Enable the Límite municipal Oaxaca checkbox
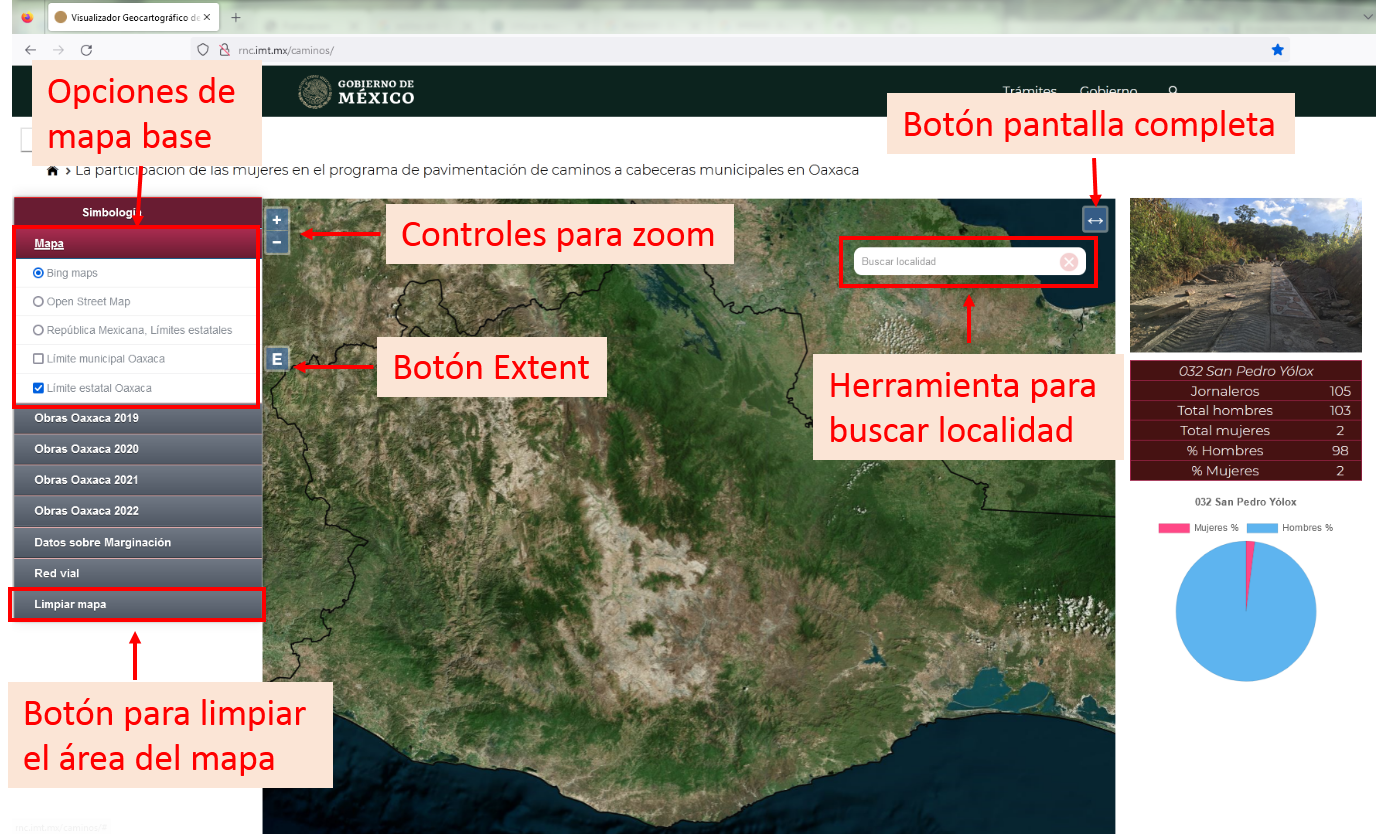 [x=38, y=358]
